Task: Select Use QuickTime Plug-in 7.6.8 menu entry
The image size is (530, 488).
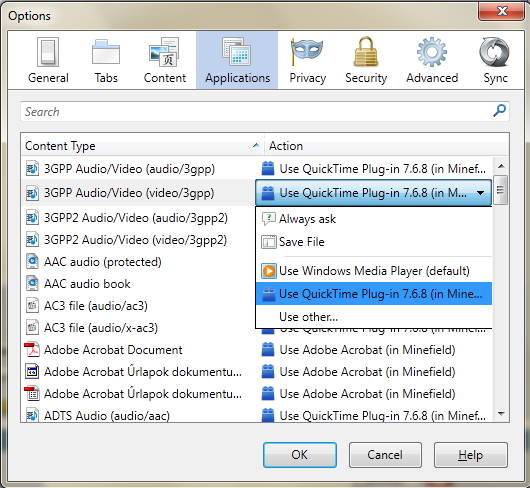Action: click(374, 294)
